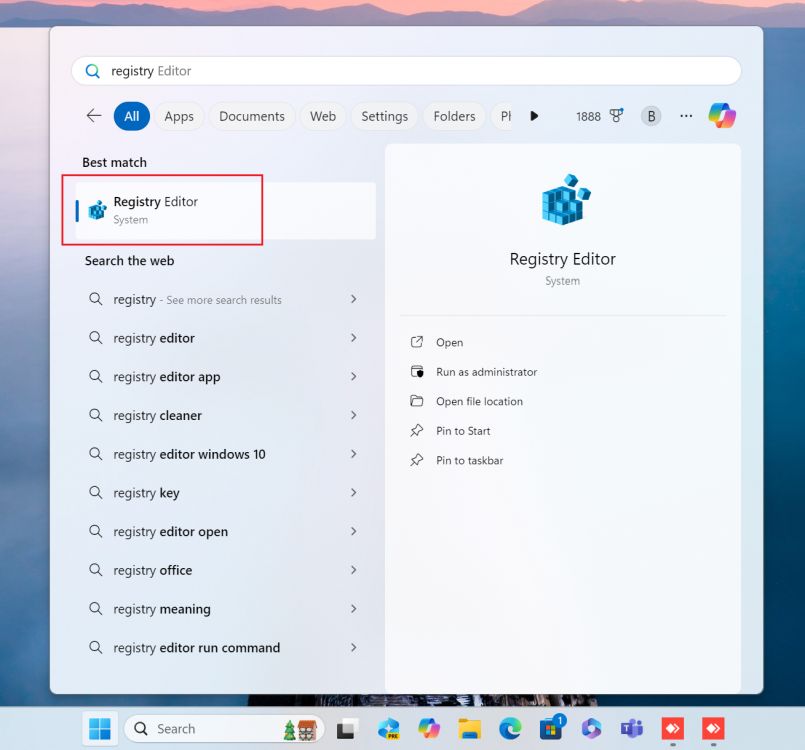Switch to the Apps filter tab
The image size is (805, 750).
click(x=179, y=117)
